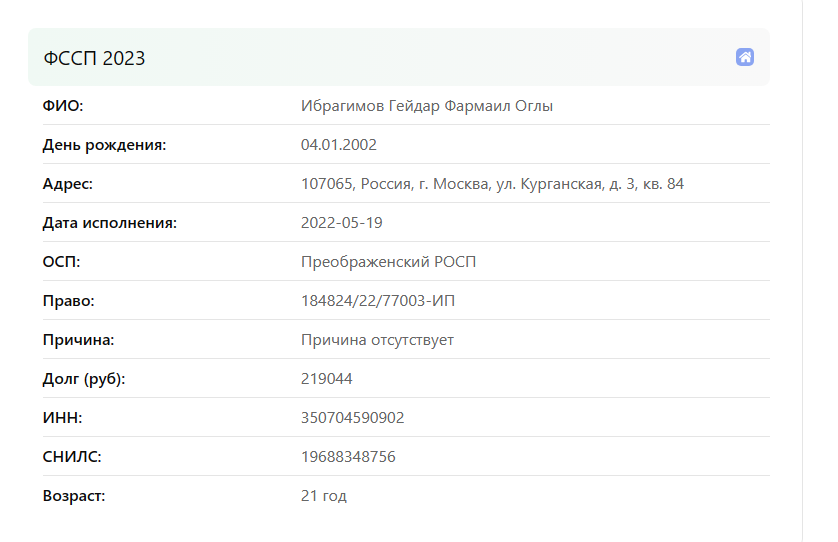Image resolution: width=838 pixels, height=542 pixels.
Task: Click the case number ending in ИП
Action: click(378, 301)
